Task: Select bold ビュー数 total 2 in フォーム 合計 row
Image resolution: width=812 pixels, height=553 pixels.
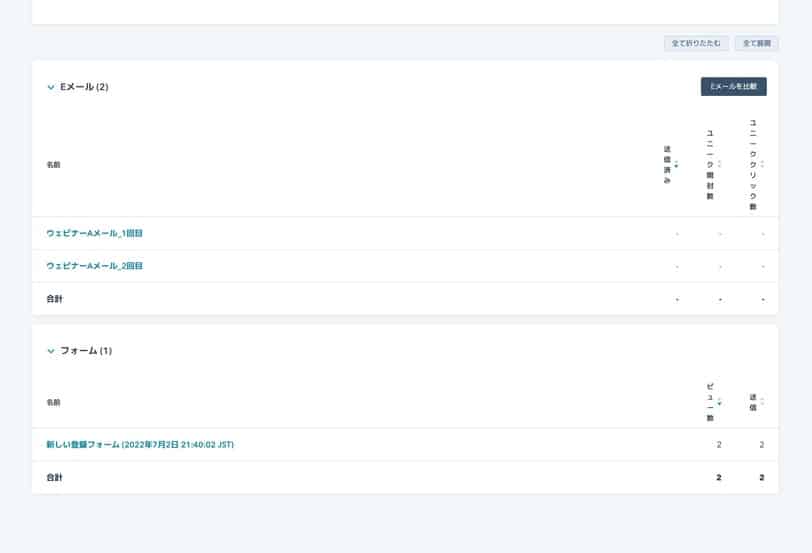Action: tap(719, 477)
